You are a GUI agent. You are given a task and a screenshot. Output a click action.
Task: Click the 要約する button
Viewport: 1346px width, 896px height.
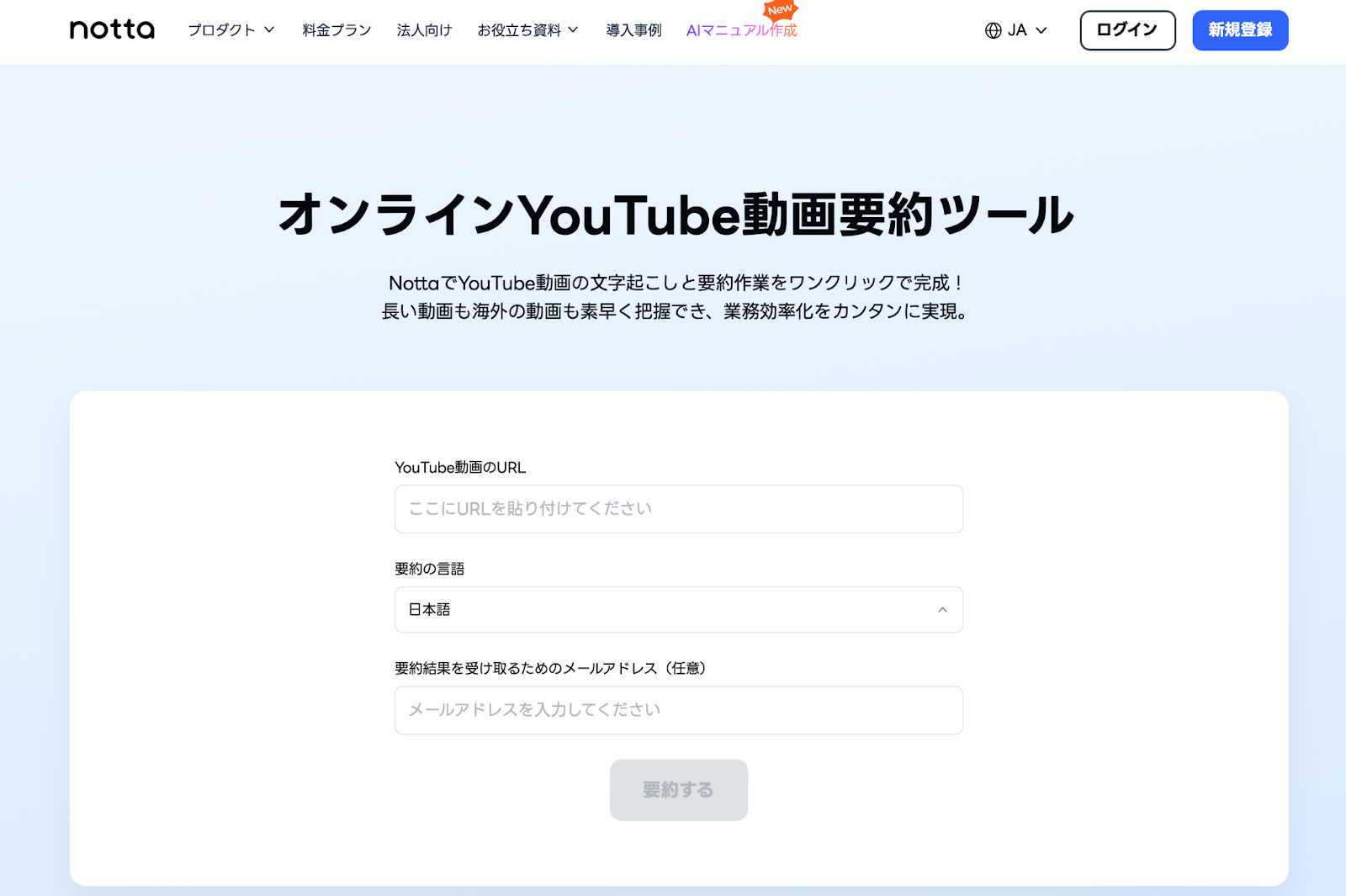[x=679, y=790]
